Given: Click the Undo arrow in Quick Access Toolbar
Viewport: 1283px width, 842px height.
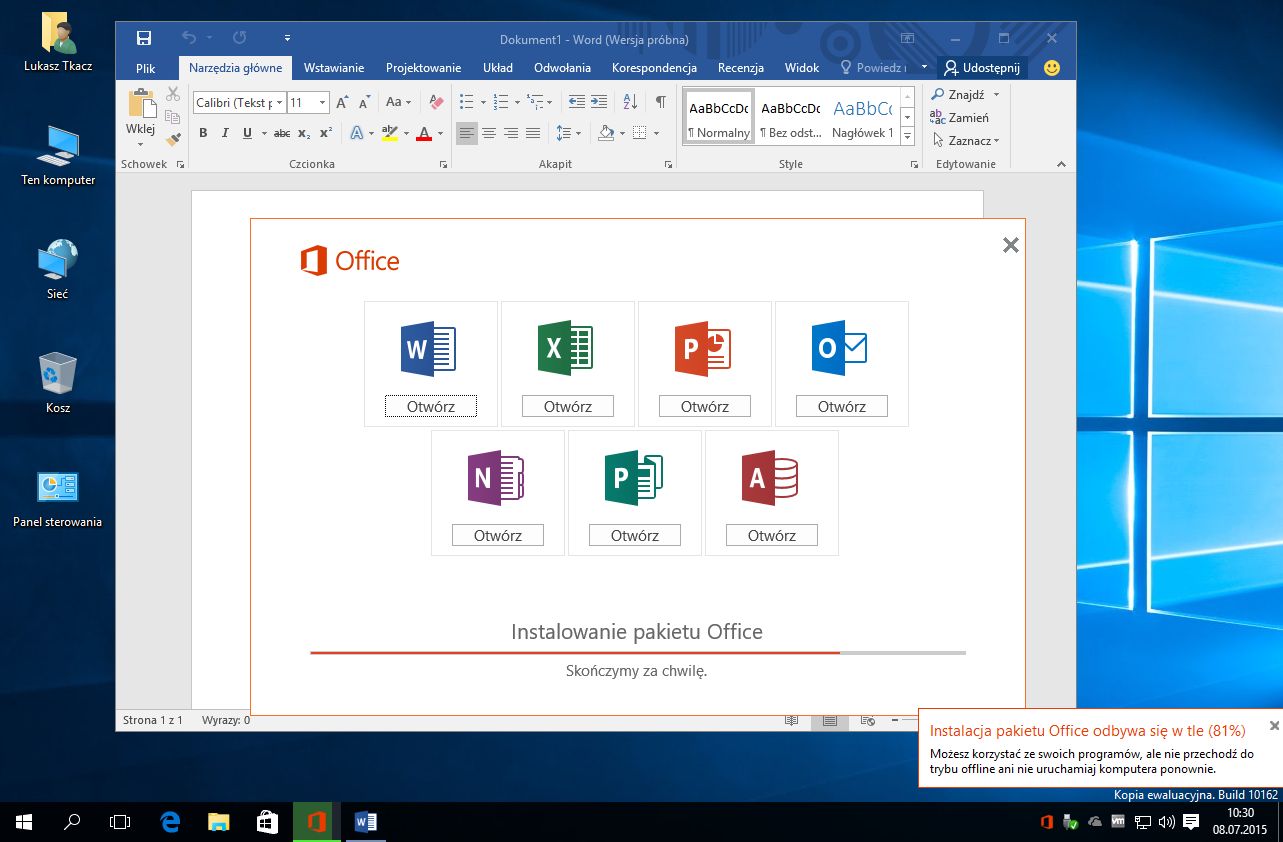Looking at the screenshot, I should click(x=189, y=38).
